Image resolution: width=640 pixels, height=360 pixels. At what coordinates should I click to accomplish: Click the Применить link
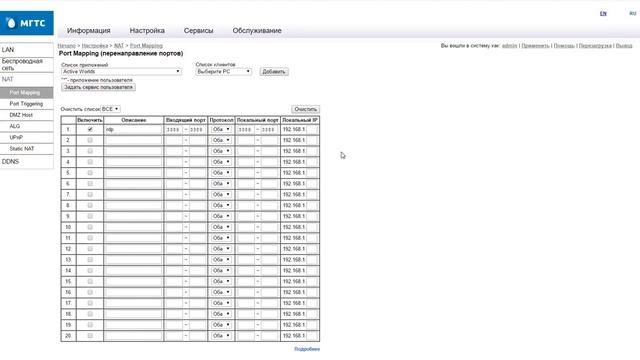pyautogui.click(x=535, y=46)
